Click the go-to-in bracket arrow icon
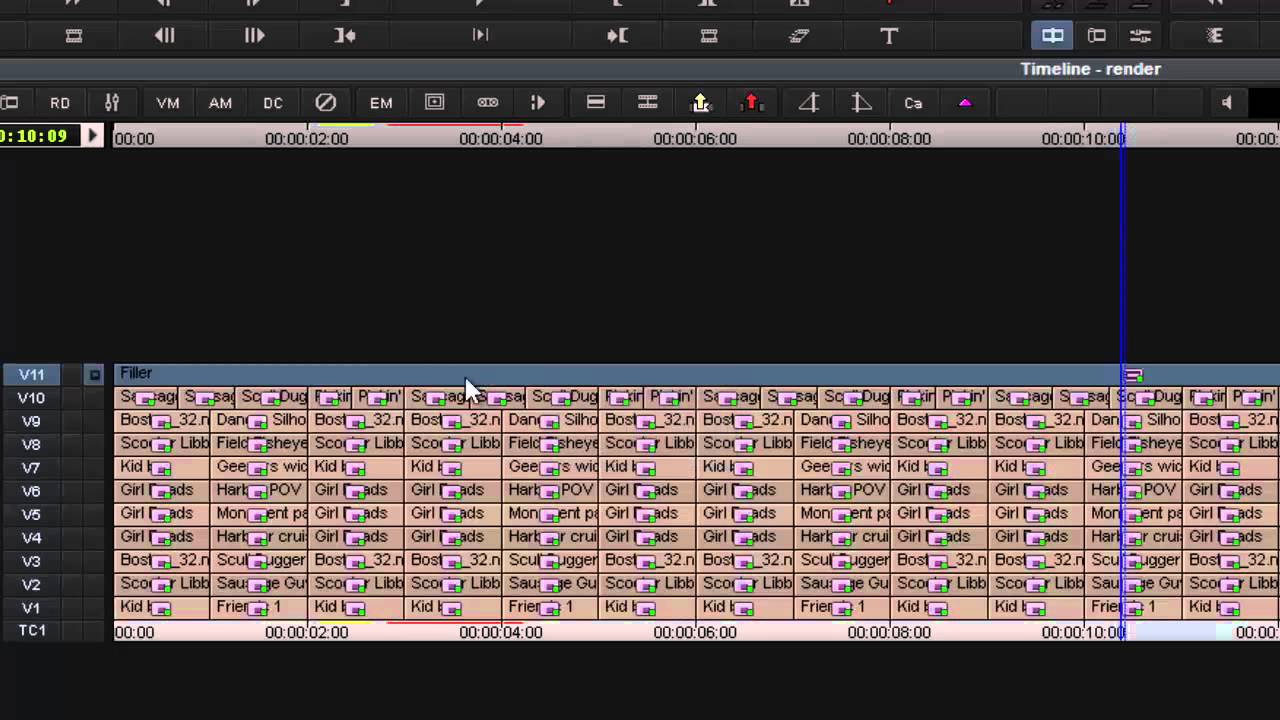 (345, 36)
